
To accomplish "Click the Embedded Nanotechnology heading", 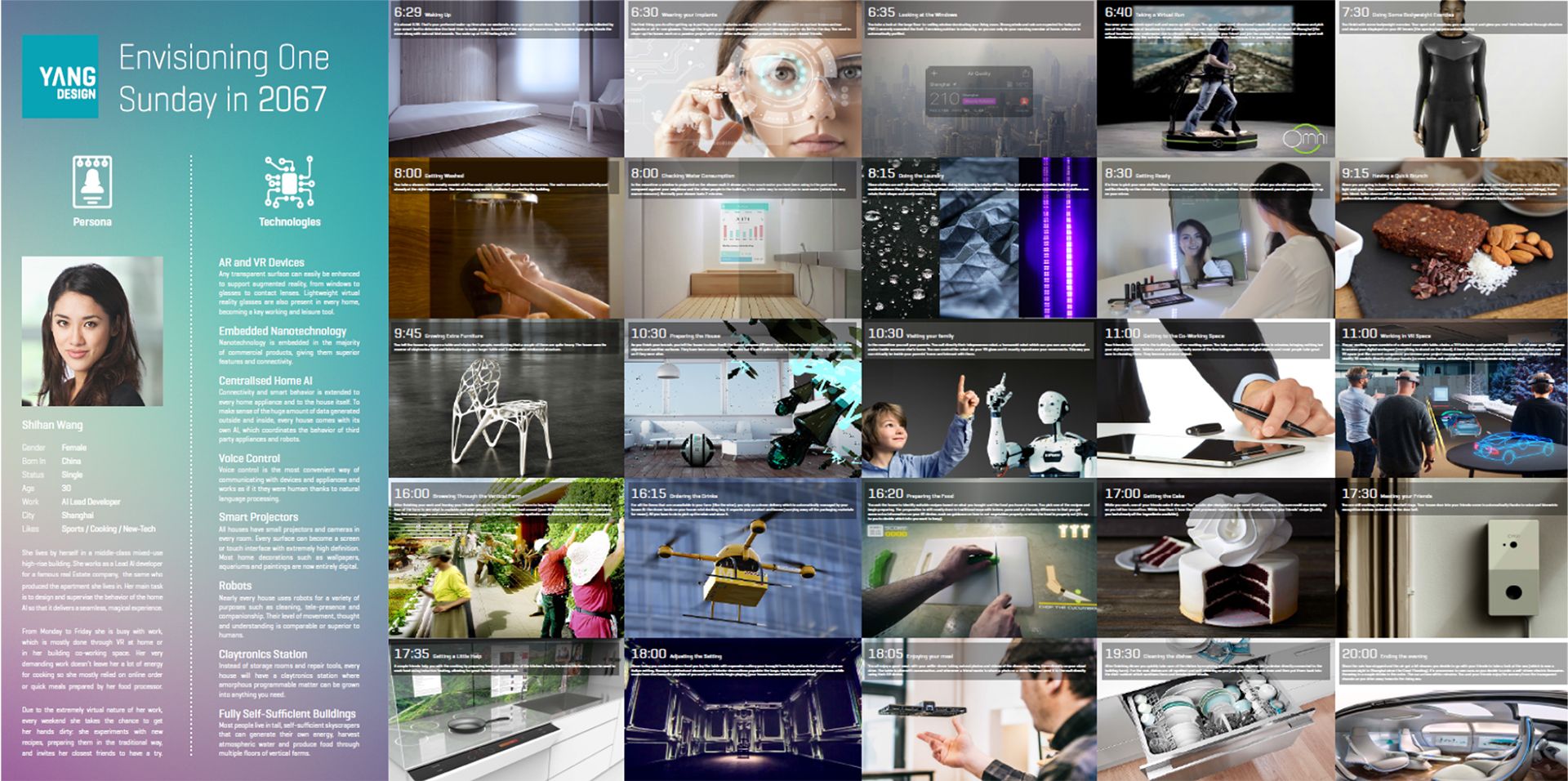I will [x=283, y=331].
